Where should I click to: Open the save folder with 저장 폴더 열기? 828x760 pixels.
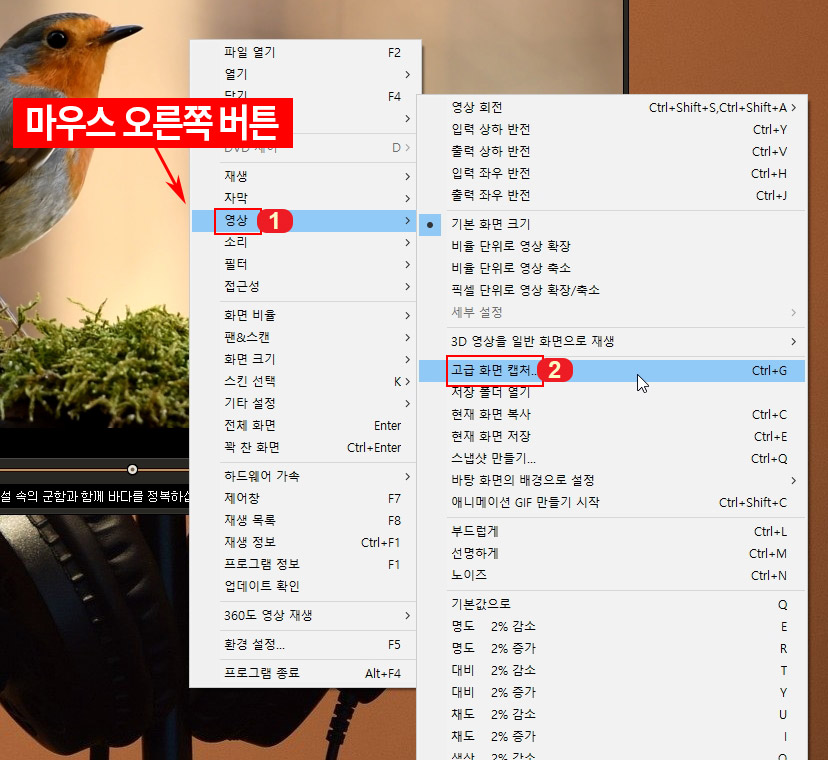coord(490,392)
